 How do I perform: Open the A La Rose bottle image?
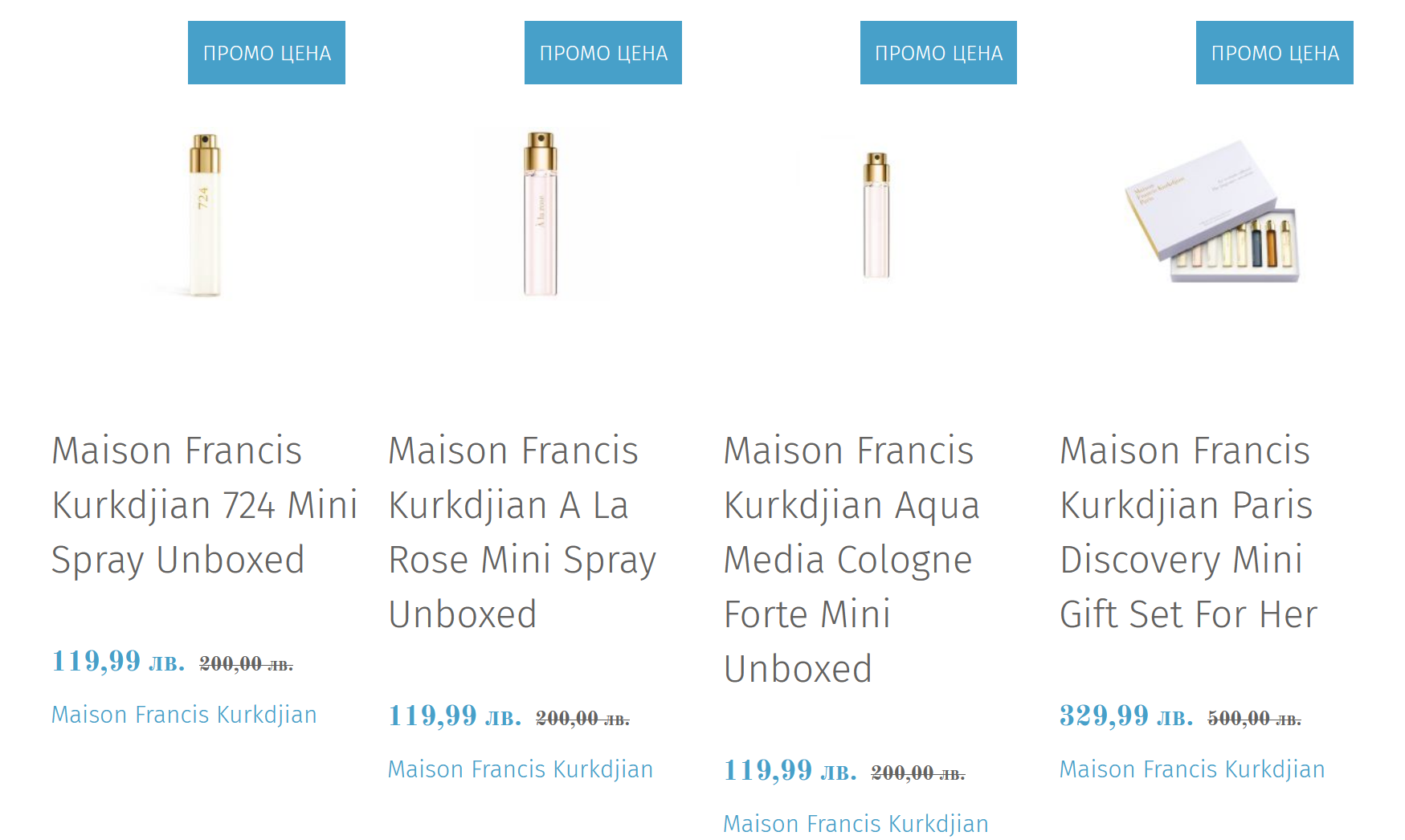[x=541, y=215]
